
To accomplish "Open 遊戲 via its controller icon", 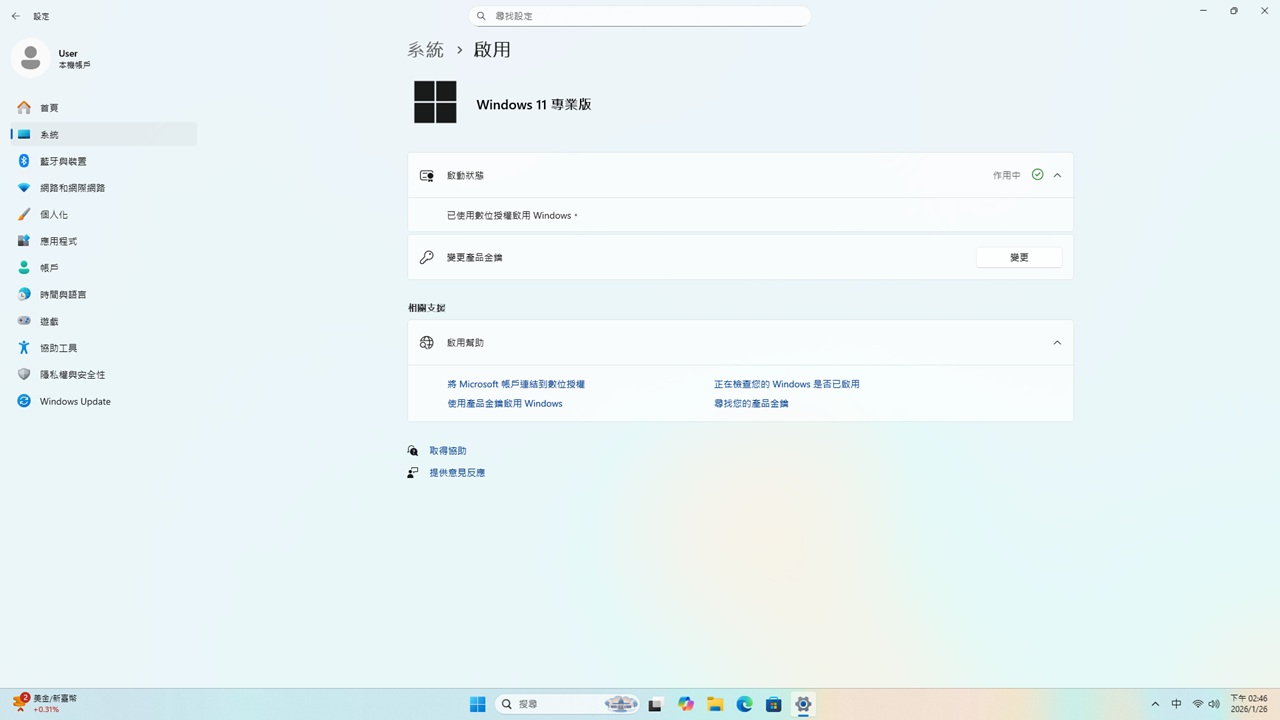I will [24, 321].
